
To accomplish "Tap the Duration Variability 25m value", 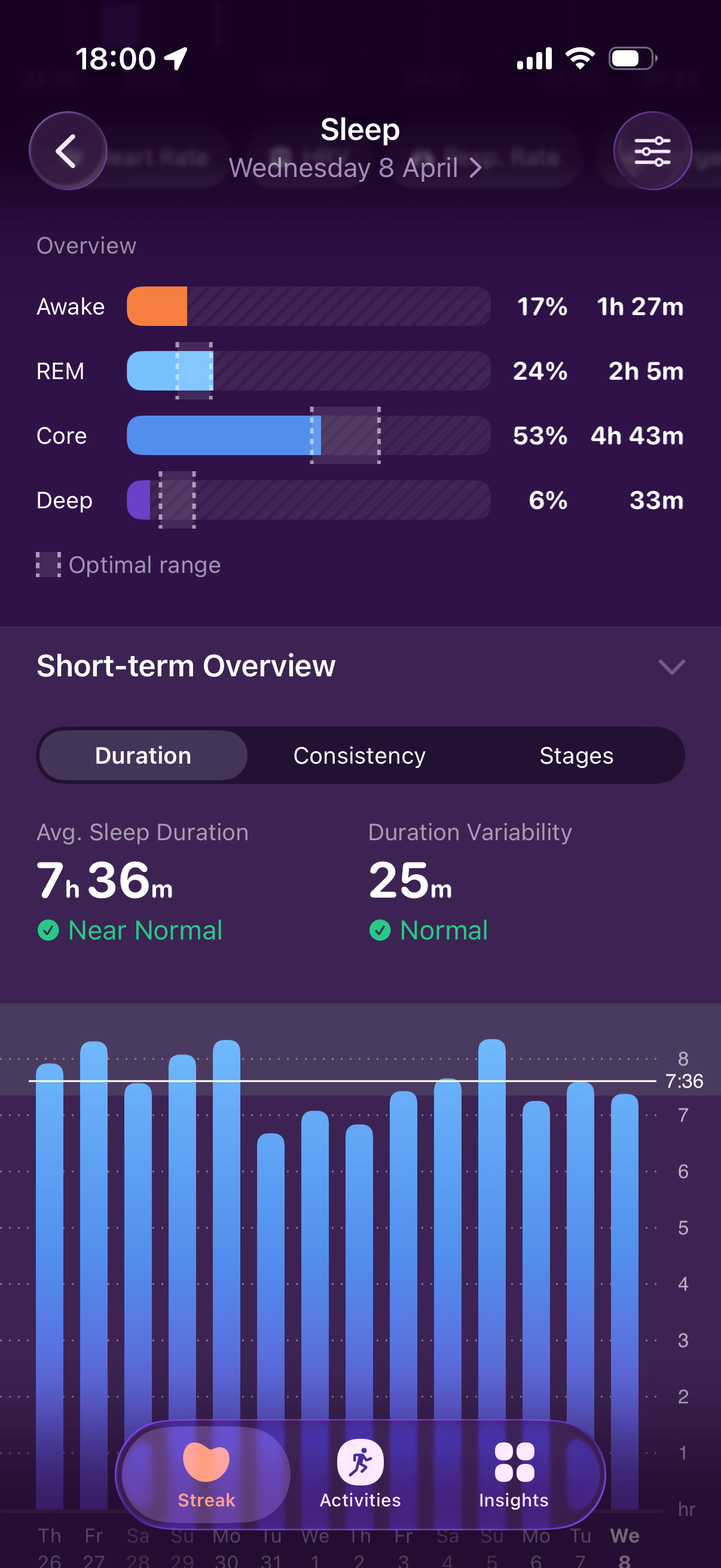I will (x=411, y=880).
